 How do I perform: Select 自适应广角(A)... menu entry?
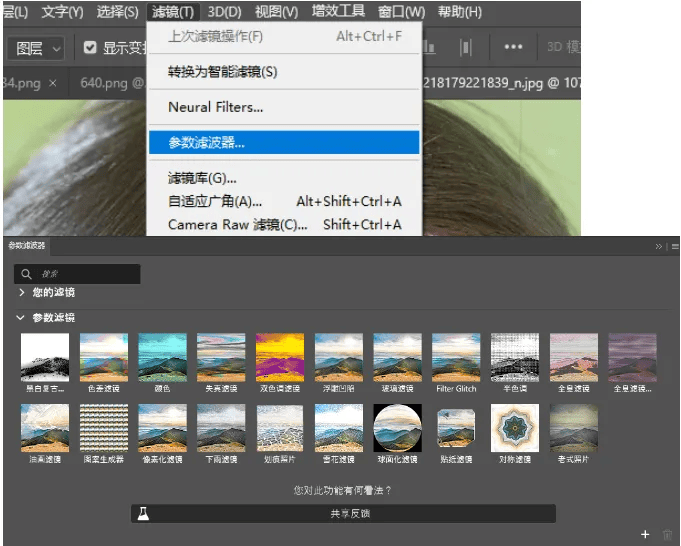tap(284, 201)
